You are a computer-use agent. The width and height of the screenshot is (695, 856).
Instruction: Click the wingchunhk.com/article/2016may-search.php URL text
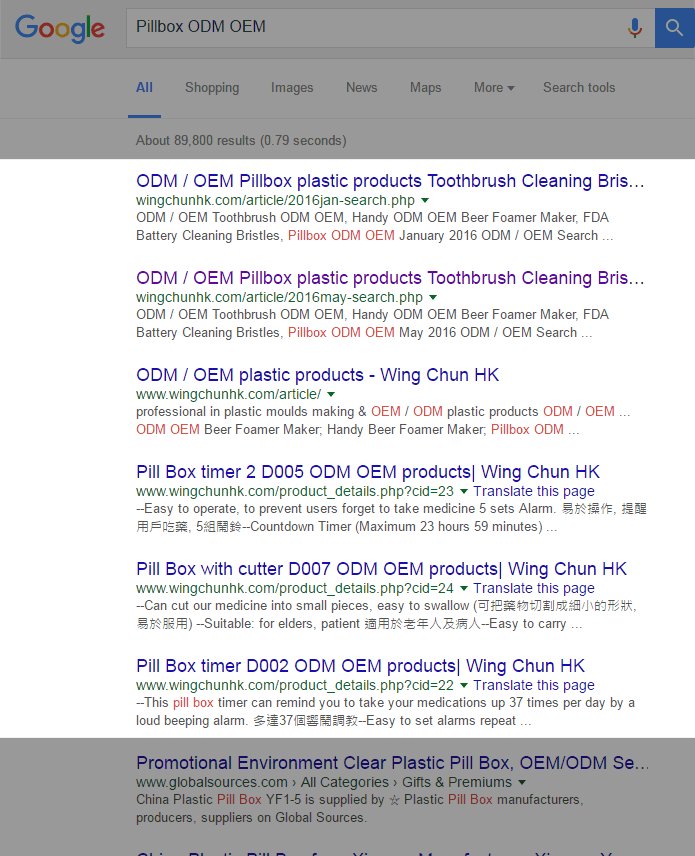[x=279, y=298]
